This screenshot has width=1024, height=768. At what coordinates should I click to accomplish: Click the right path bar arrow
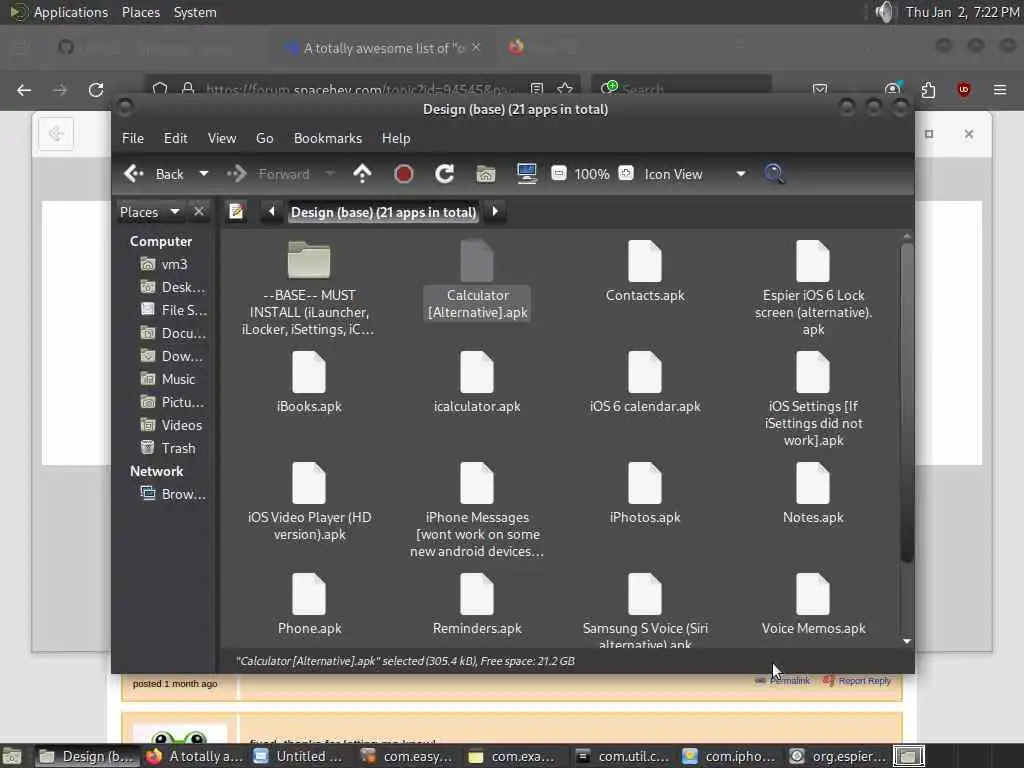pos(495,212)
